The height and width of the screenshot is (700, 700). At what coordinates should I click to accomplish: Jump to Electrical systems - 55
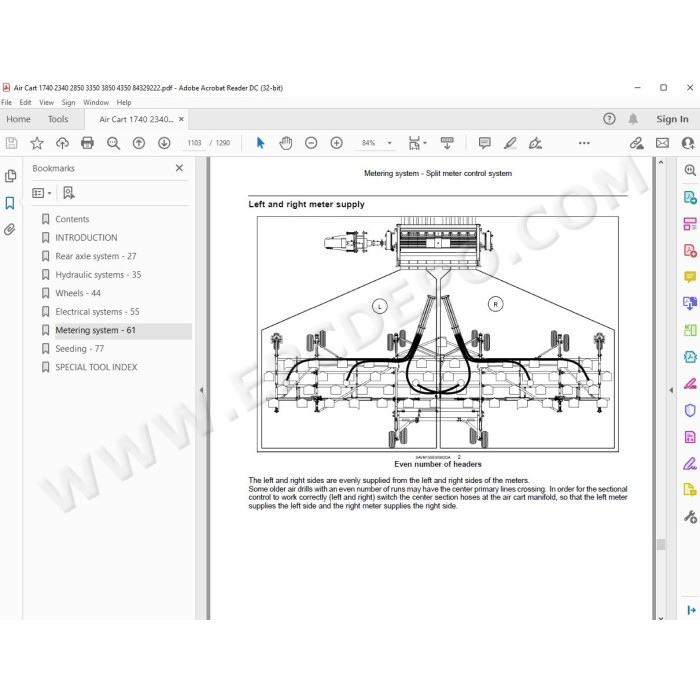click(x=97, y=312)
